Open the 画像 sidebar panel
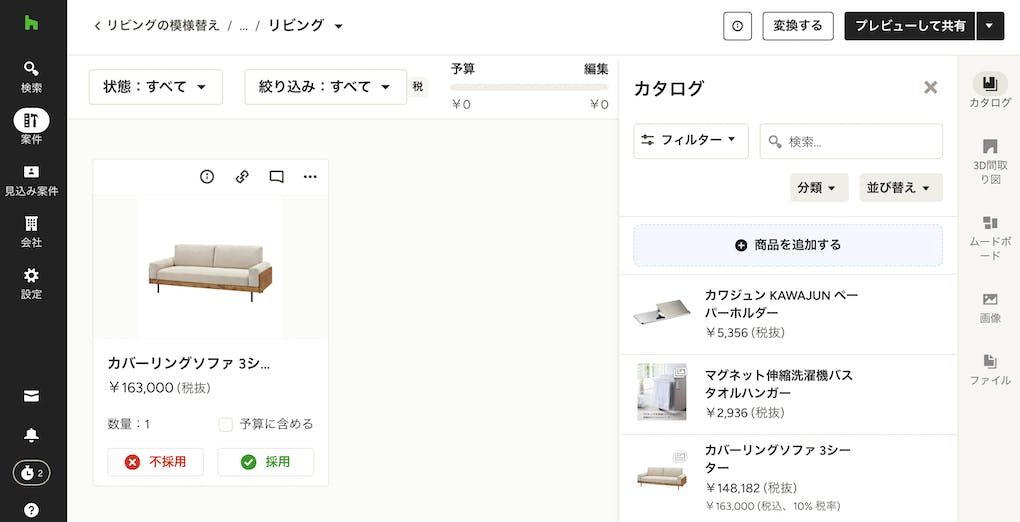 (989, 308)
